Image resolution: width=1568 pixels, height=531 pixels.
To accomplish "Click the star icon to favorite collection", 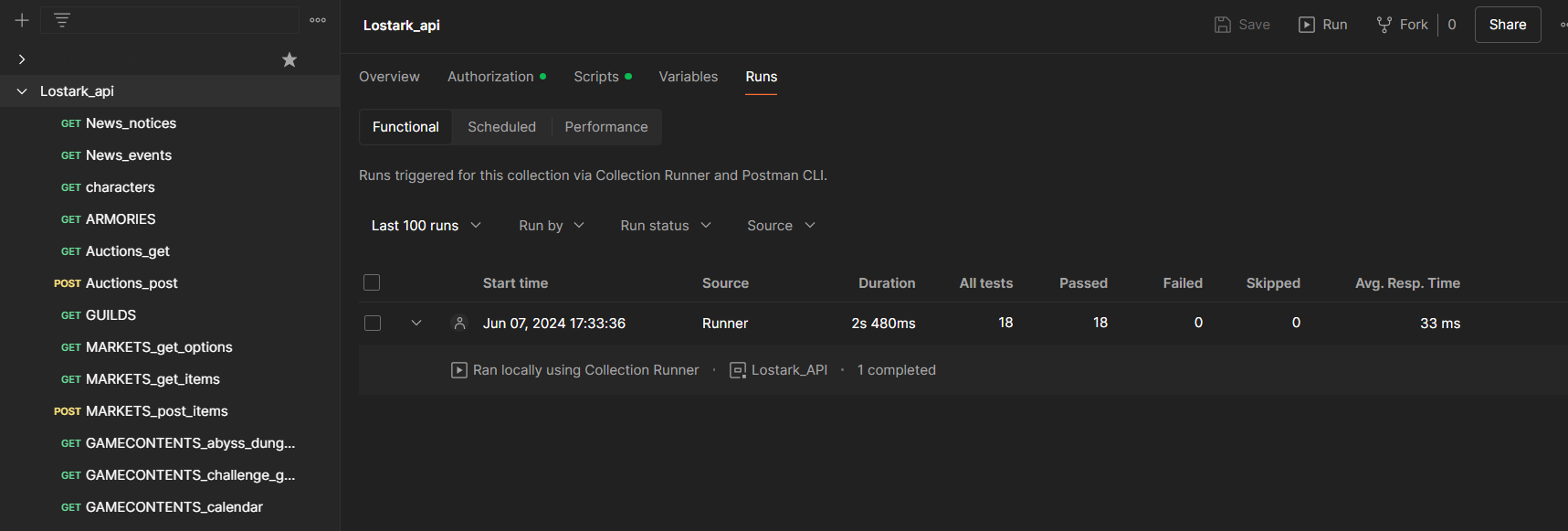I will [289, 59].
